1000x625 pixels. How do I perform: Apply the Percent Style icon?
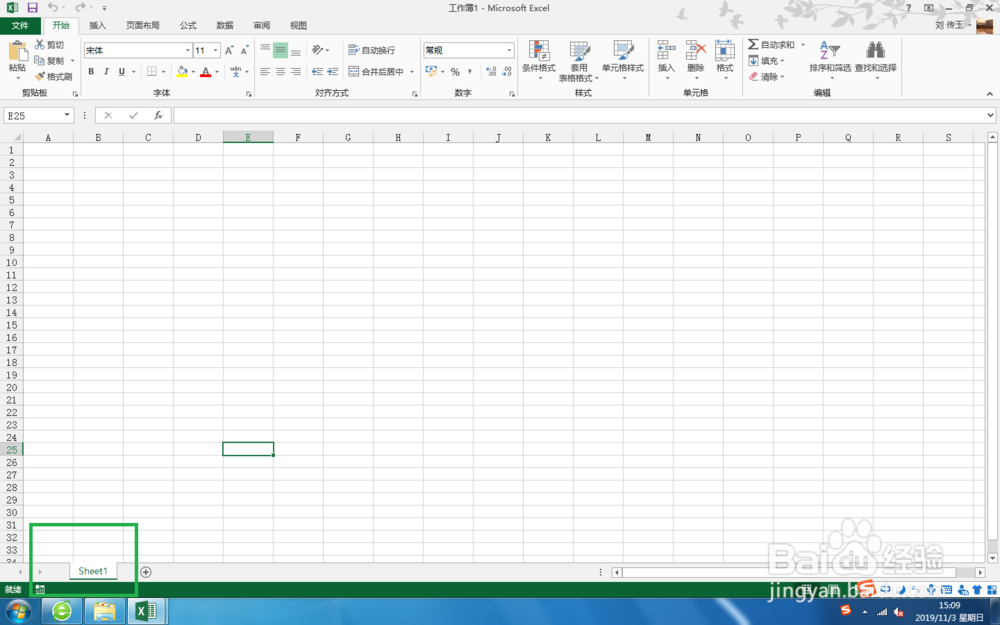[x=456, y=72]
